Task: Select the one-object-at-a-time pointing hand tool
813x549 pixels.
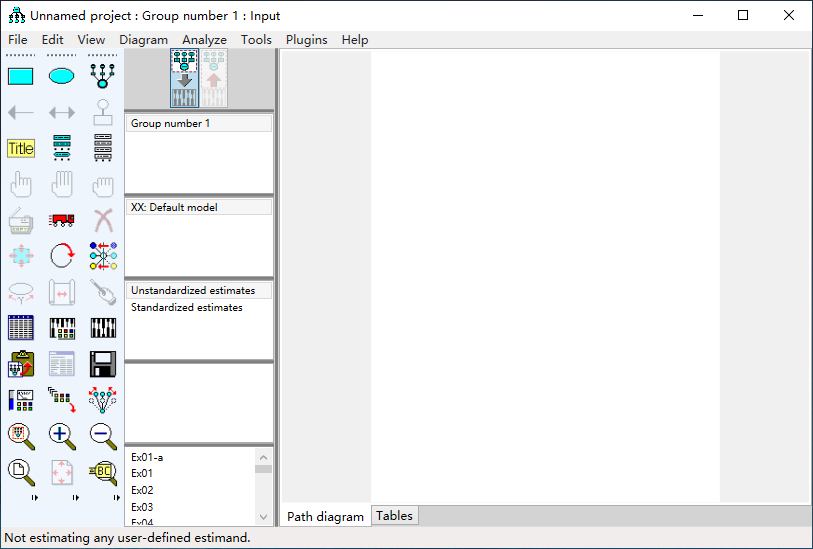Action: tap(21, 184)
